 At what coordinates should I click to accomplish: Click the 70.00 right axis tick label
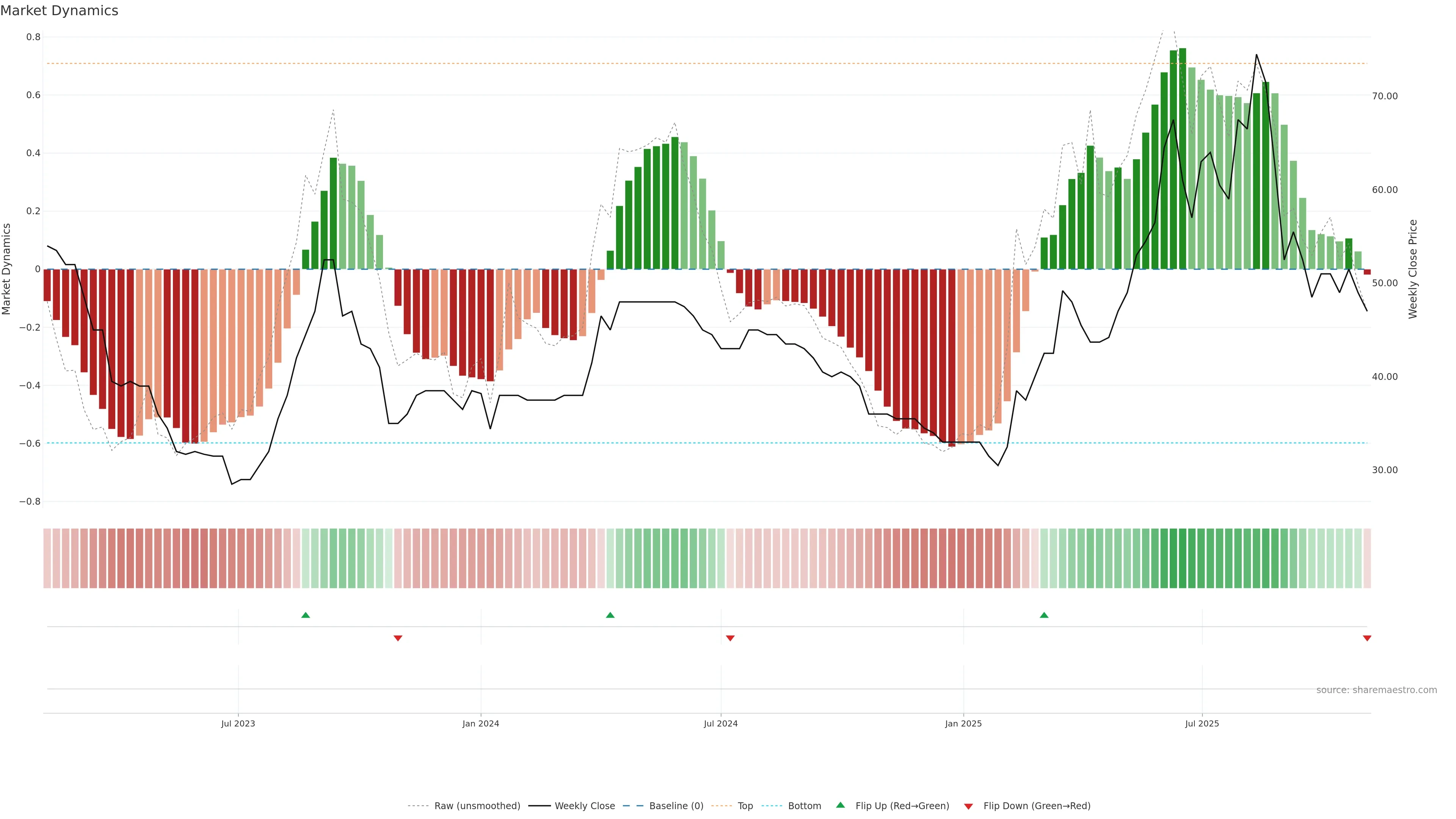(1385, 96)
